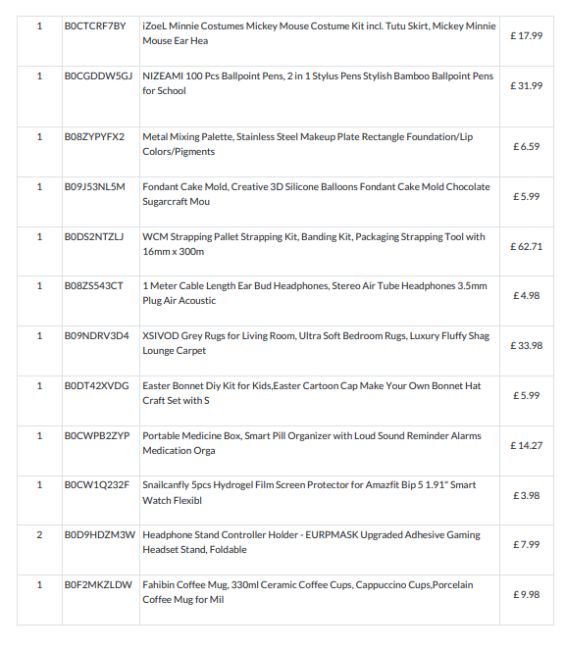Select quantity 2 in the Headphone Stand row

tap(39, 535)
